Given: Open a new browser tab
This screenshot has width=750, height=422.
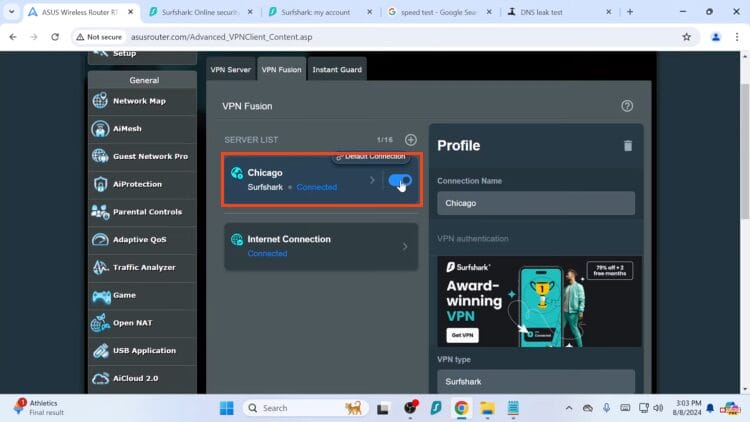Looking at the screenshot, I should click(630, 12).
